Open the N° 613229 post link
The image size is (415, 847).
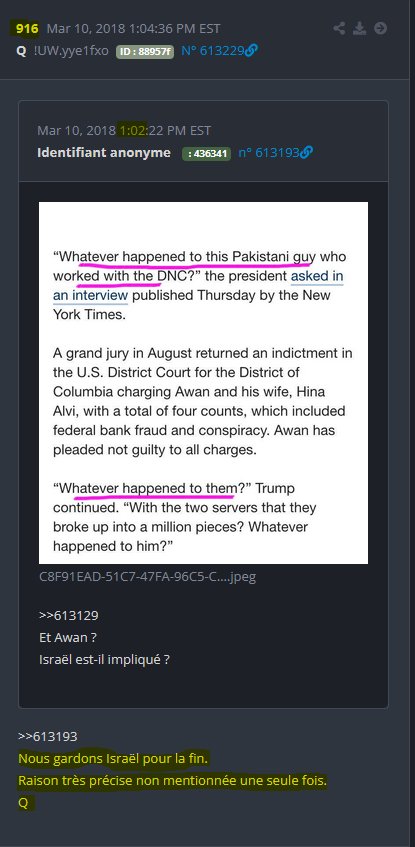[x=212, y=51]
